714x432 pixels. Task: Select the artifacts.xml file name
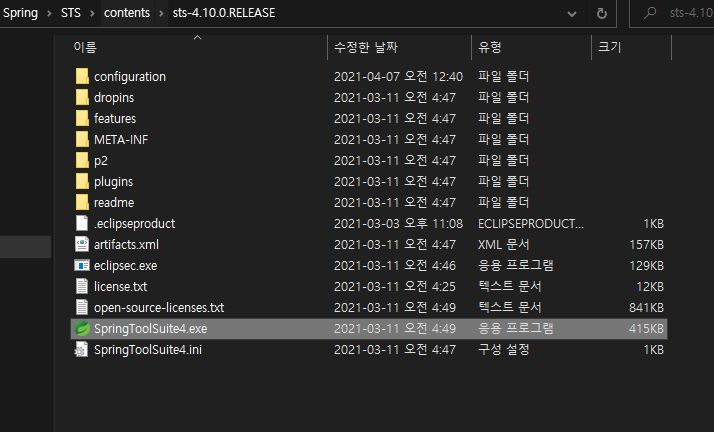pyautogui.click(x=127, y=244)
